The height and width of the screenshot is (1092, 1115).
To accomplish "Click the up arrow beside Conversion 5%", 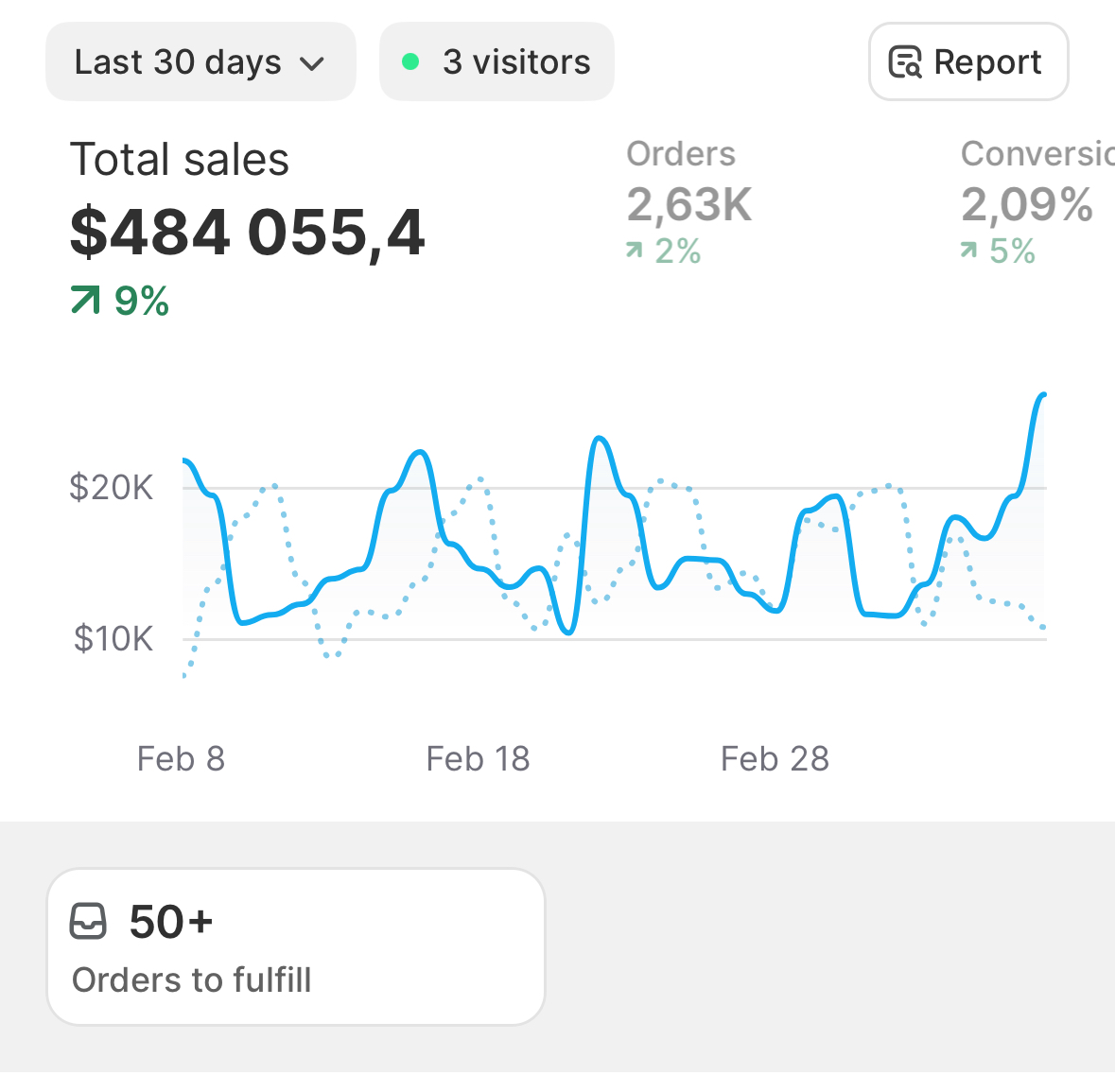I will [x=968, y=251].
